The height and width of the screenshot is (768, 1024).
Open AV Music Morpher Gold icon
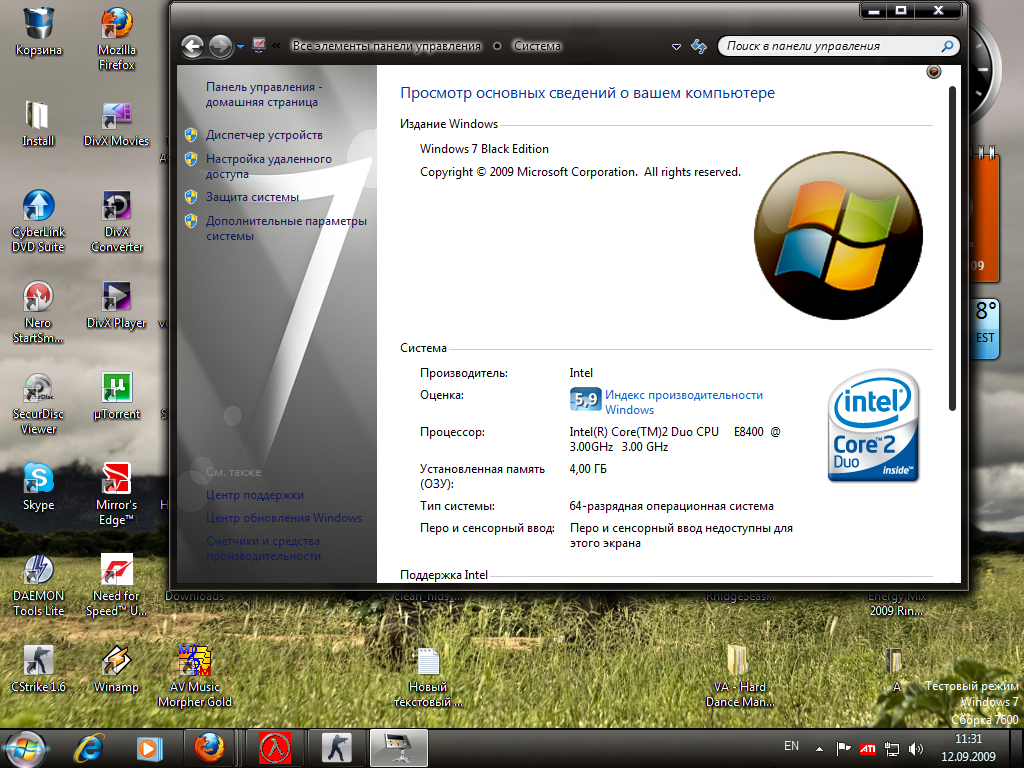coord(195,676)
